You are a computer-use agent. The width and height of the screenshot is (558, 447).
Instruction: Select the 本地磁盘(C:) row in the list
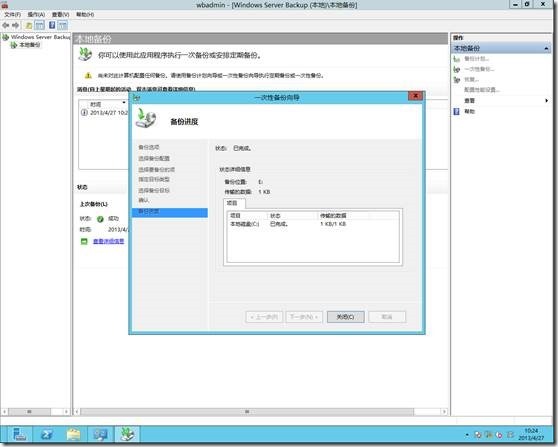coord(312,224)
